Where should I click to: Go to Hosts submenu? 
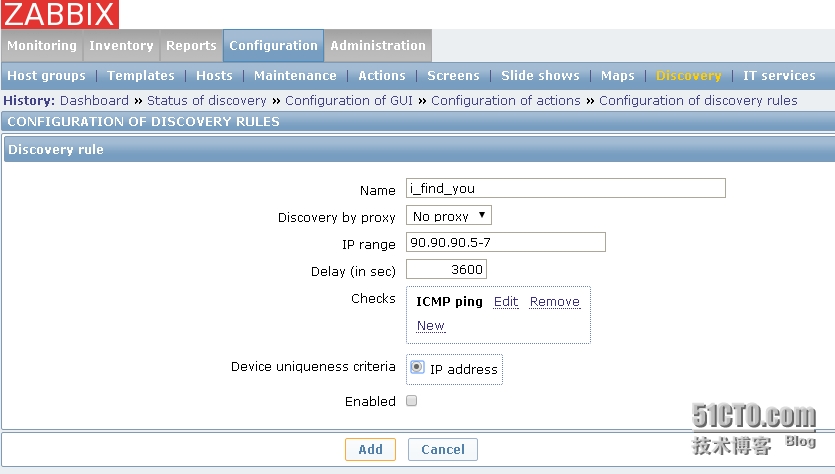pos(214,76)
